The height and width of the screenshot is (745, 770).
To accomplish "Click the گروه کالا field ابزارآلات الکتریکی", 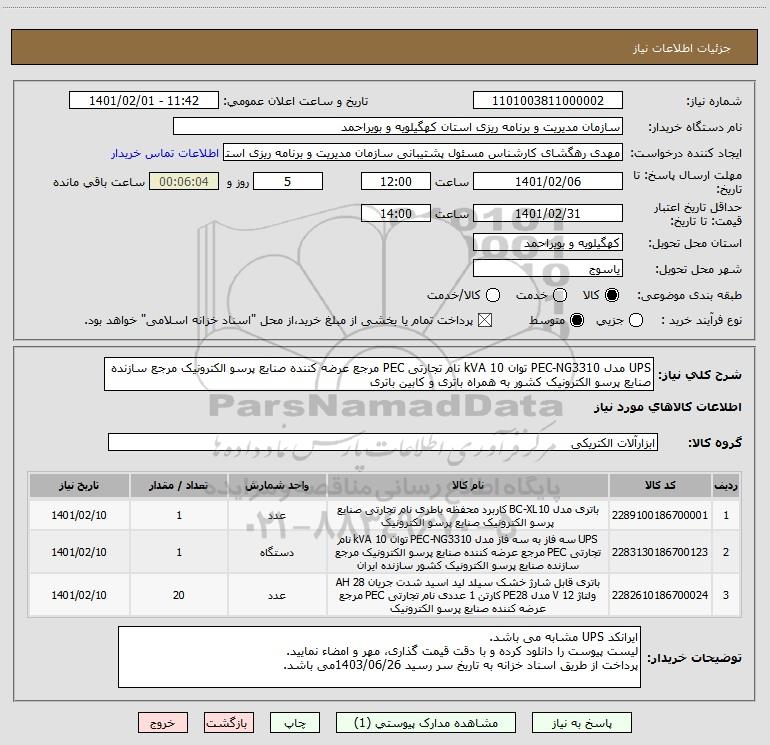I will pyautogui.click(x=383, y=442).
